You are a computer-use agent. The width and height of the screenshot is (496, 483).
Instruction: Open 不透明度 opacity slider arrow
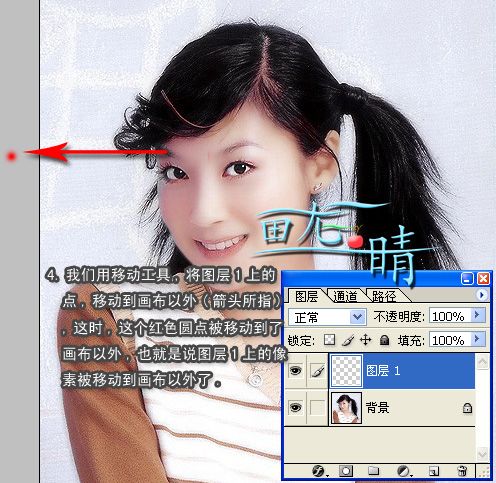point(477,315)
